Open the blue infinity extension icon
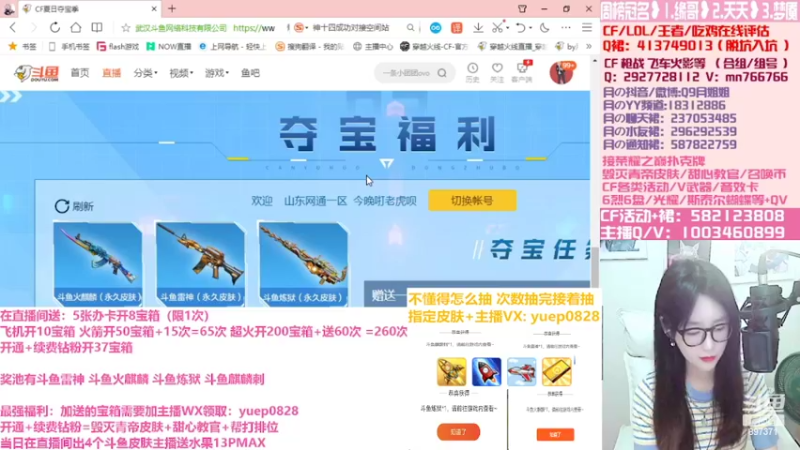The width and height of the screenshot is (800, 450). (435, 28)
